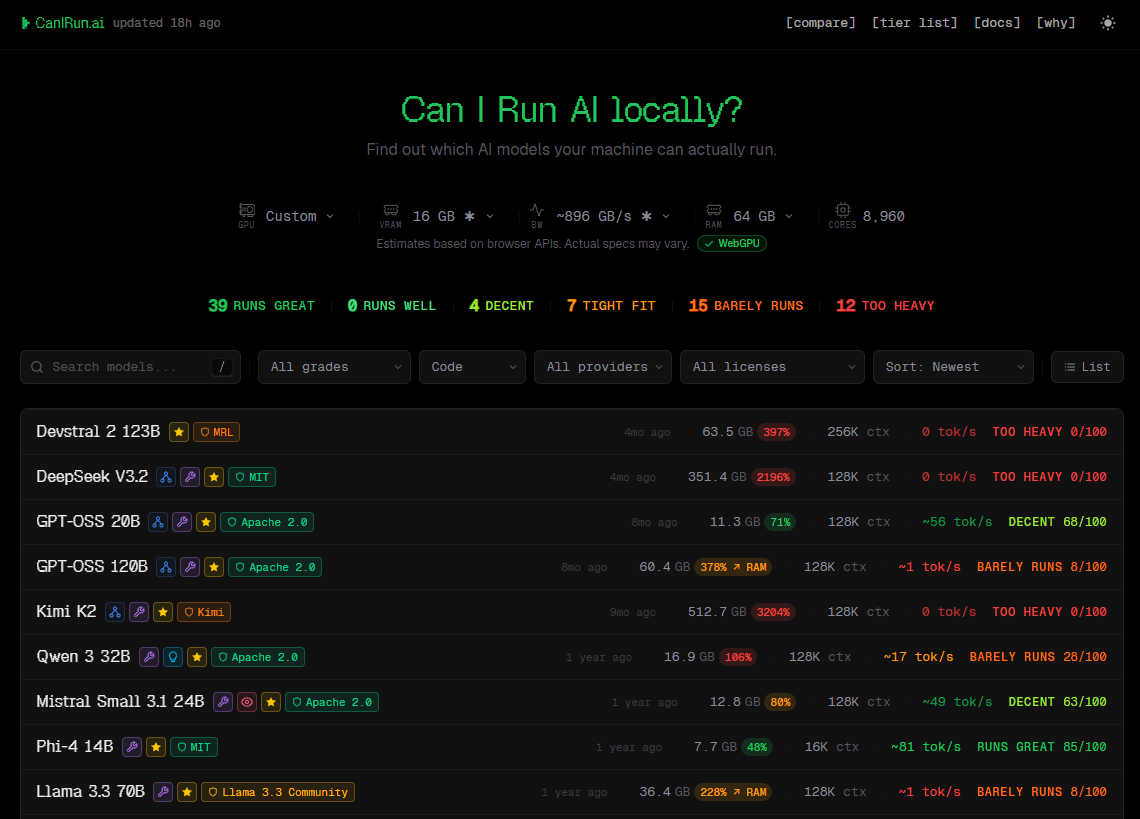This screenshot has width=1140, height=819.
Task: Filter by 39 RUNS GREAT
Action: pyautogui.click(x=261, y=305)
